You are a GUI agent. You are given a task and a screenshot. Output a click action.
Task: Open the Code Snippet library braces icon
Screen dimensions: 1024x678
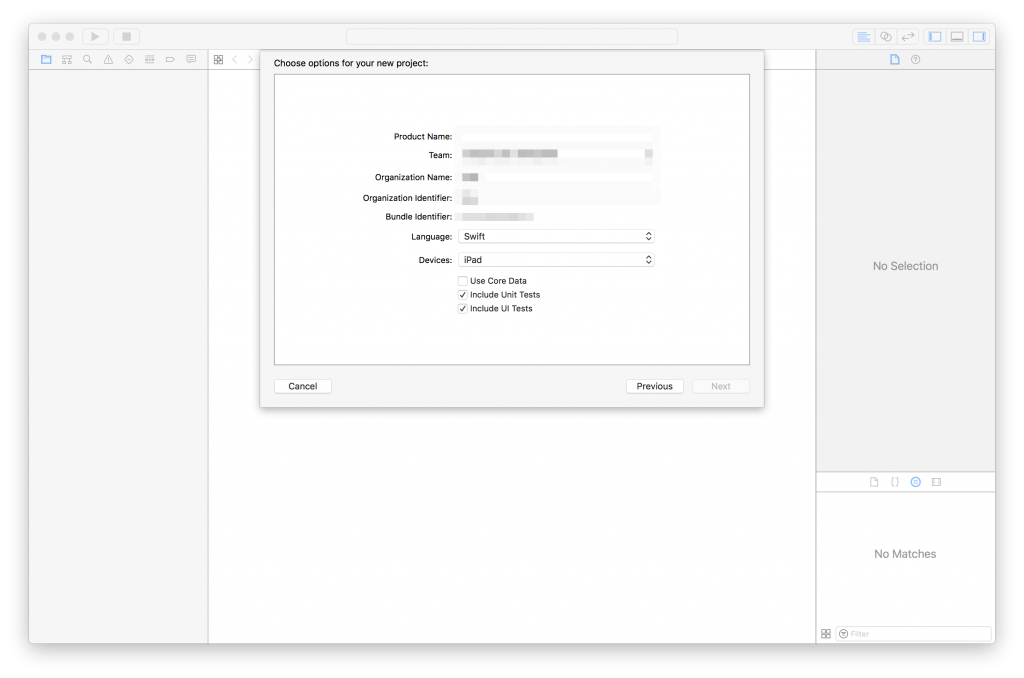click(895, 482)
